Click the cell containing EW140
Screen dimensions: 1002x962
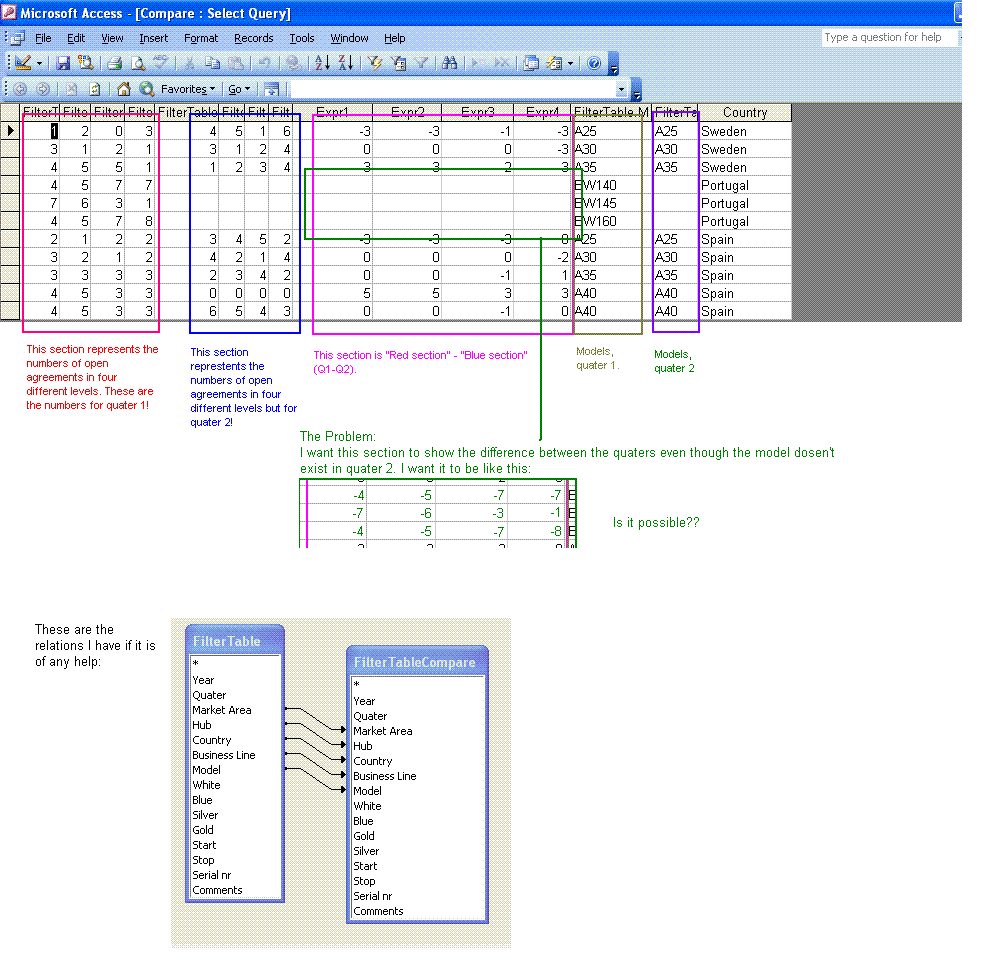611,185
